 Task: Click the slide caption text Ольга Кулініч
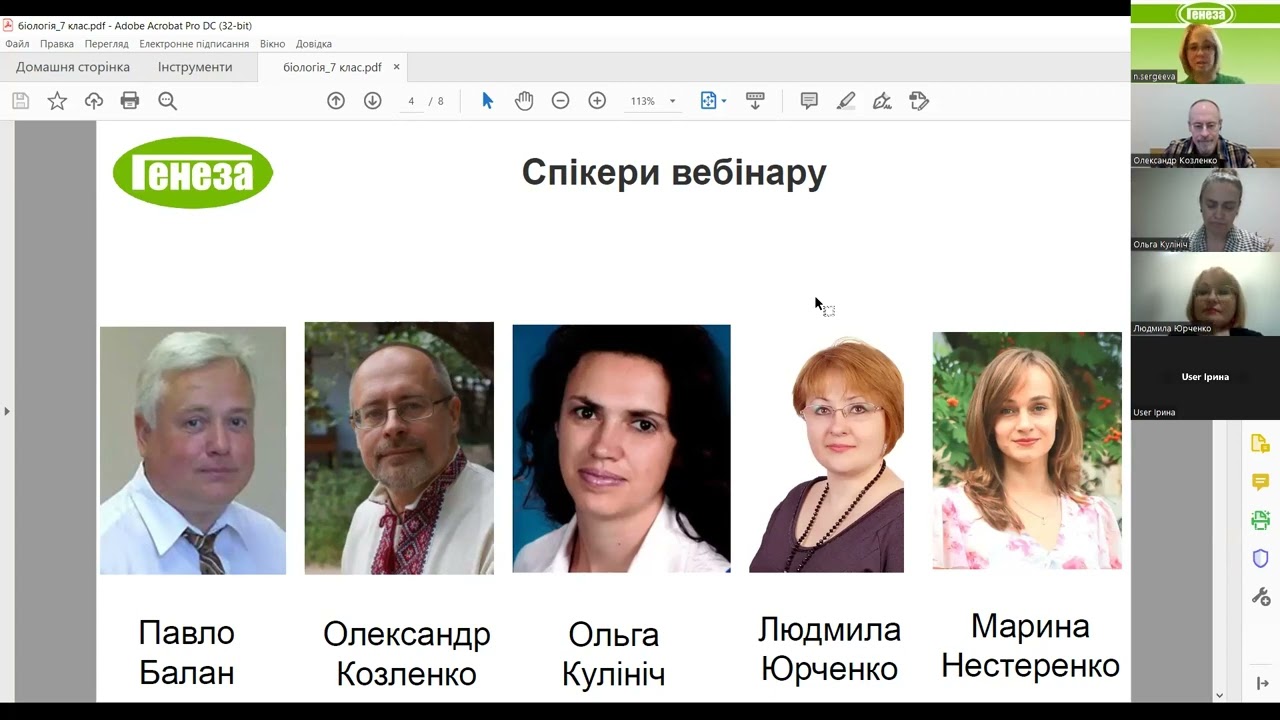click(x=613, y=654)
